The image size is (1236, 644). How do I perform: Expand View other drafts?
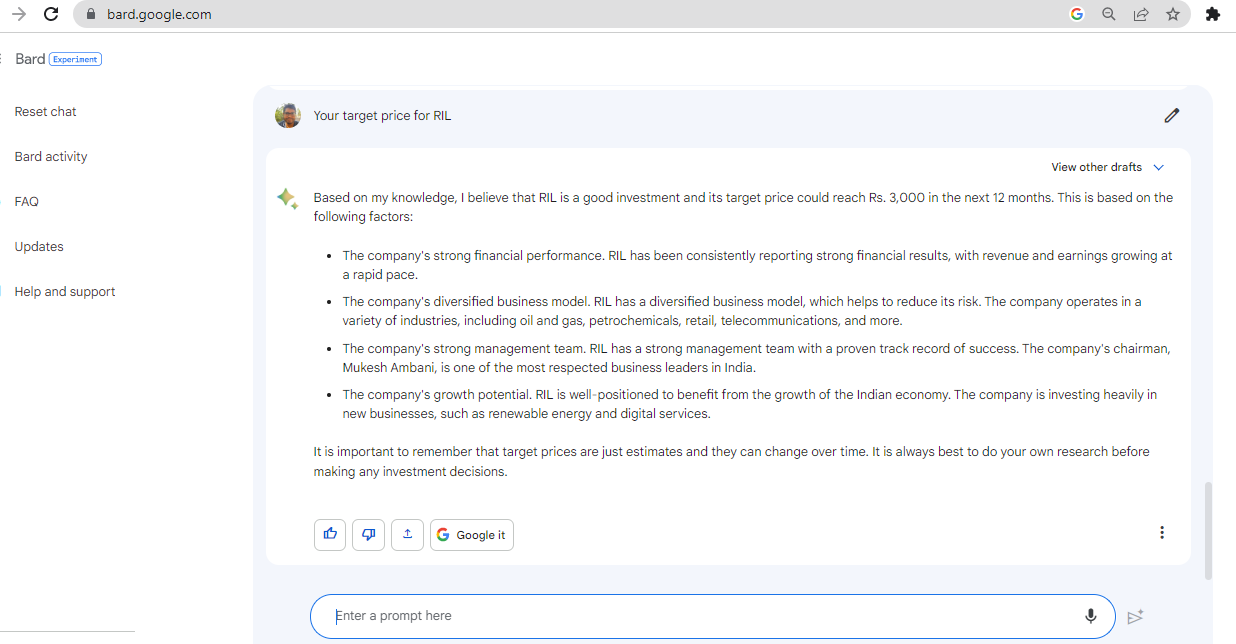click(x=1108, y=167)
